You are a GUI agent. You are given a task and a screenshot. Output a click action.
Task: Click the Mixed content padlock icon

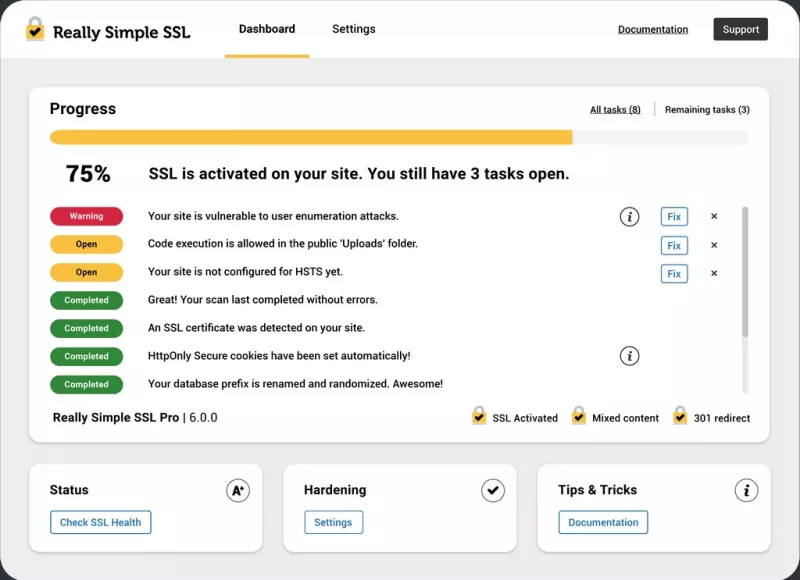pyautogui.click(x=578, y=415)
